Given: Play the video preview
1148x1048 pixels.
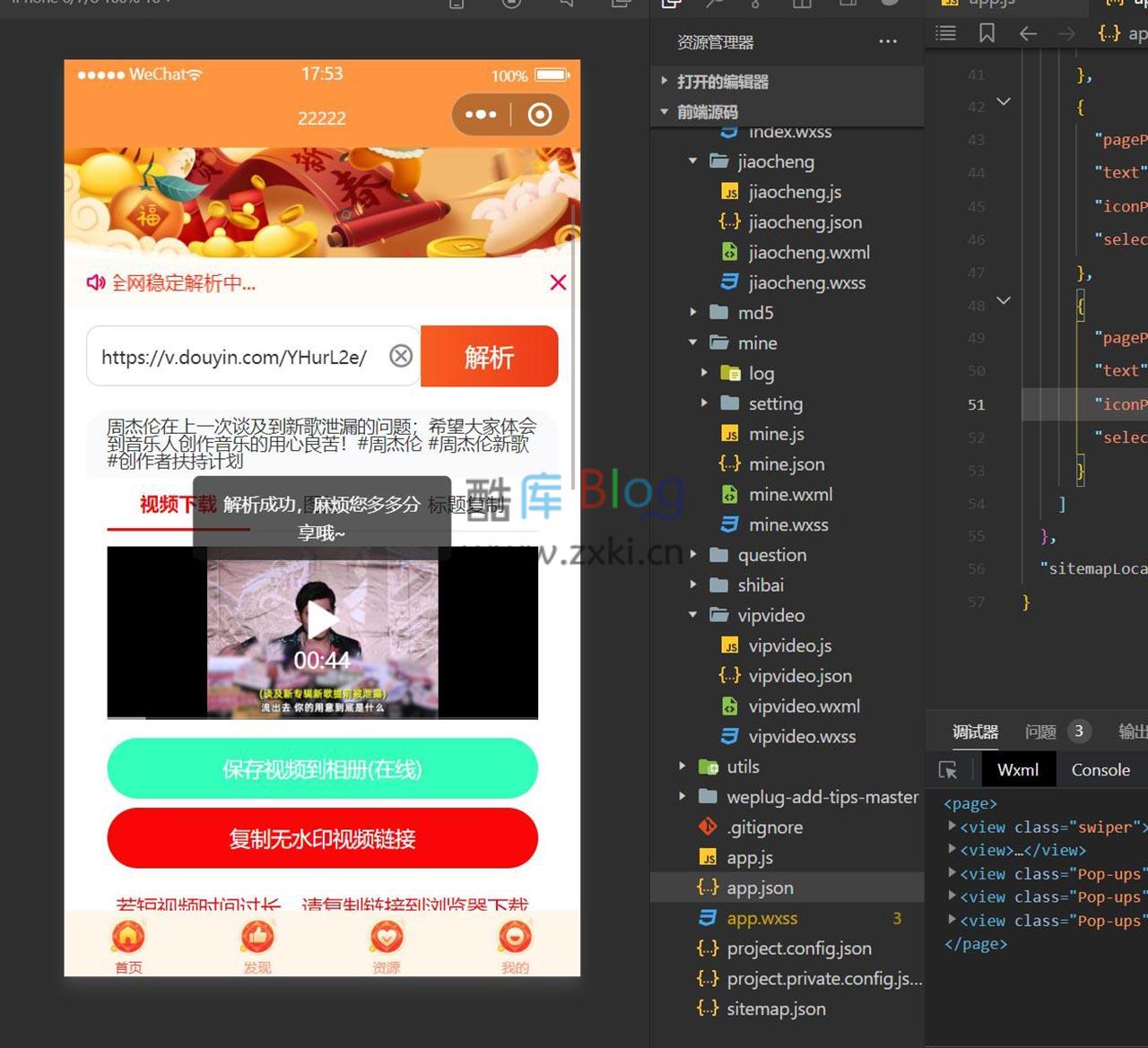Looking at the screenshot, I should tap(322, 619).
